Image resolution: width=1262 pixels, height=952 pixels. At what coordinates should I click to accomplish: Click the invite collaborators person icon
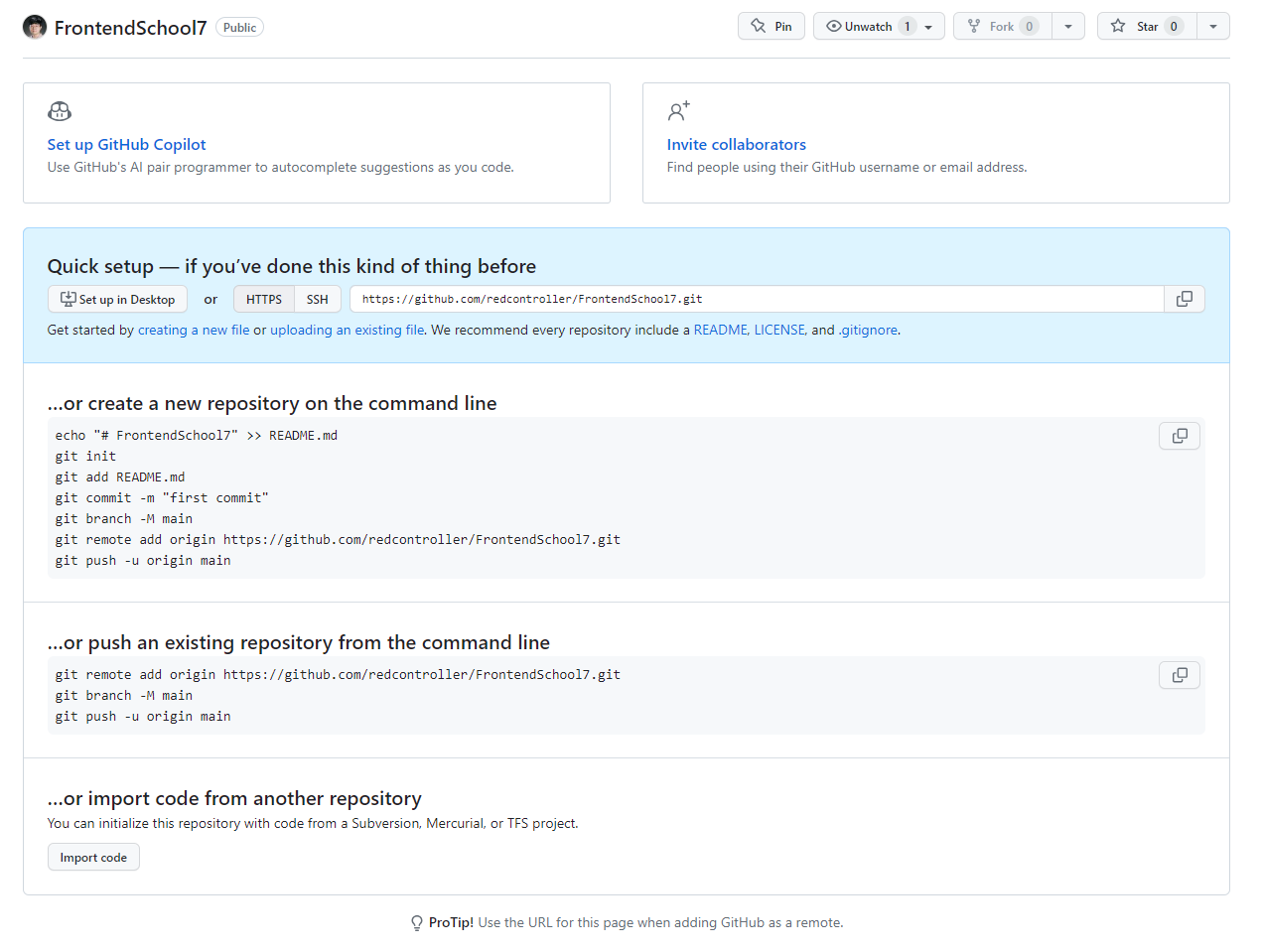pyautogui.click(x=679, y=111)
